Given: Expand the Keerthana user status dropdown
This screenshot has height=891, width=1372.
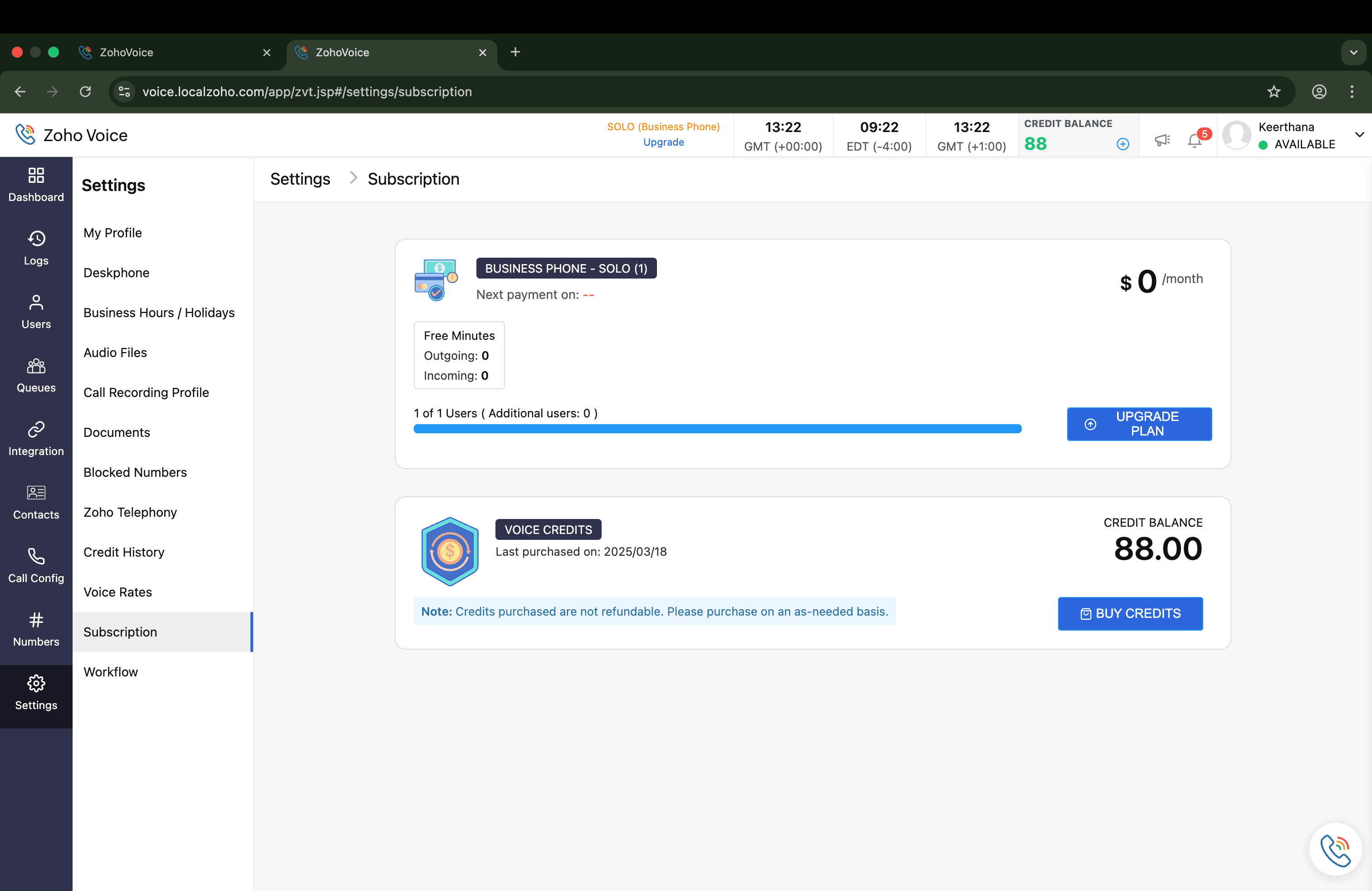Looking at the screenshot, I should pyautogui.click(x=1359, y=135).
